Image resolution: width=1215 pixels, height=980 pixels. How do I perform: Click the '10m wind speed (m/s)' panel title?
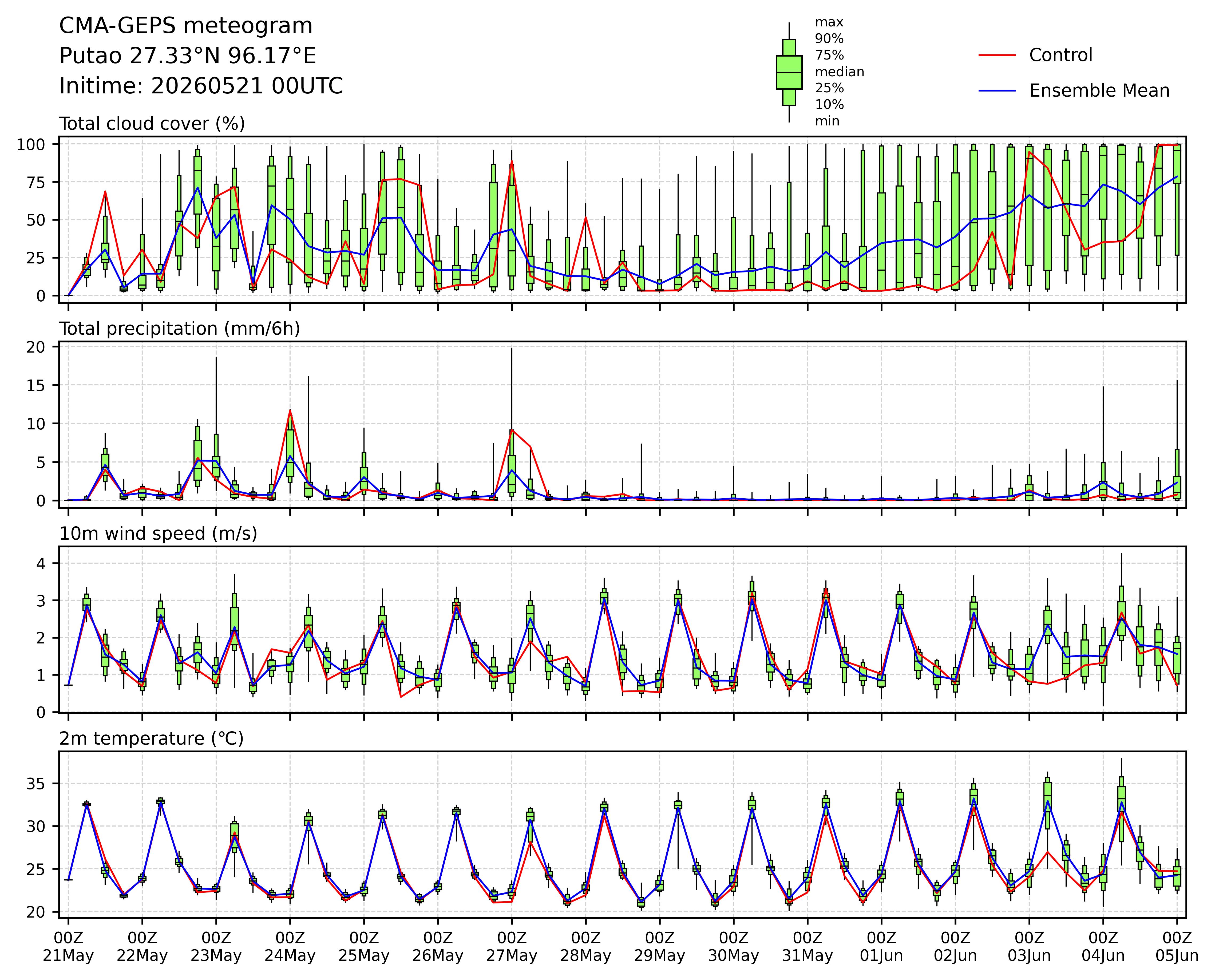[158, 534]
